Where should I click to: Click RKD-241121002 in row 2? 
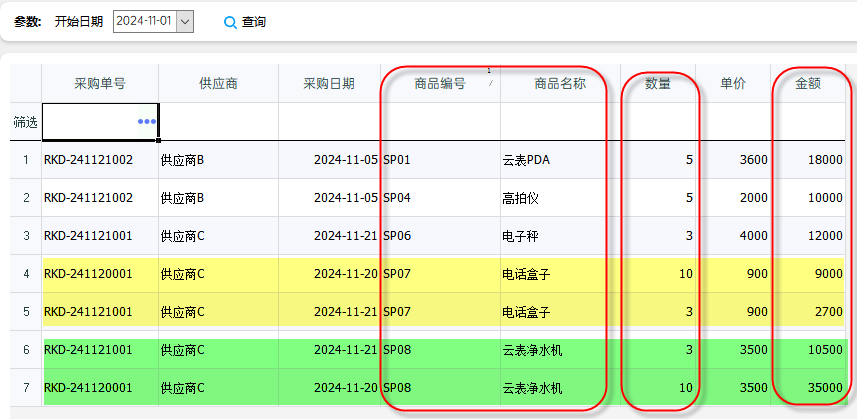point(89,198)
